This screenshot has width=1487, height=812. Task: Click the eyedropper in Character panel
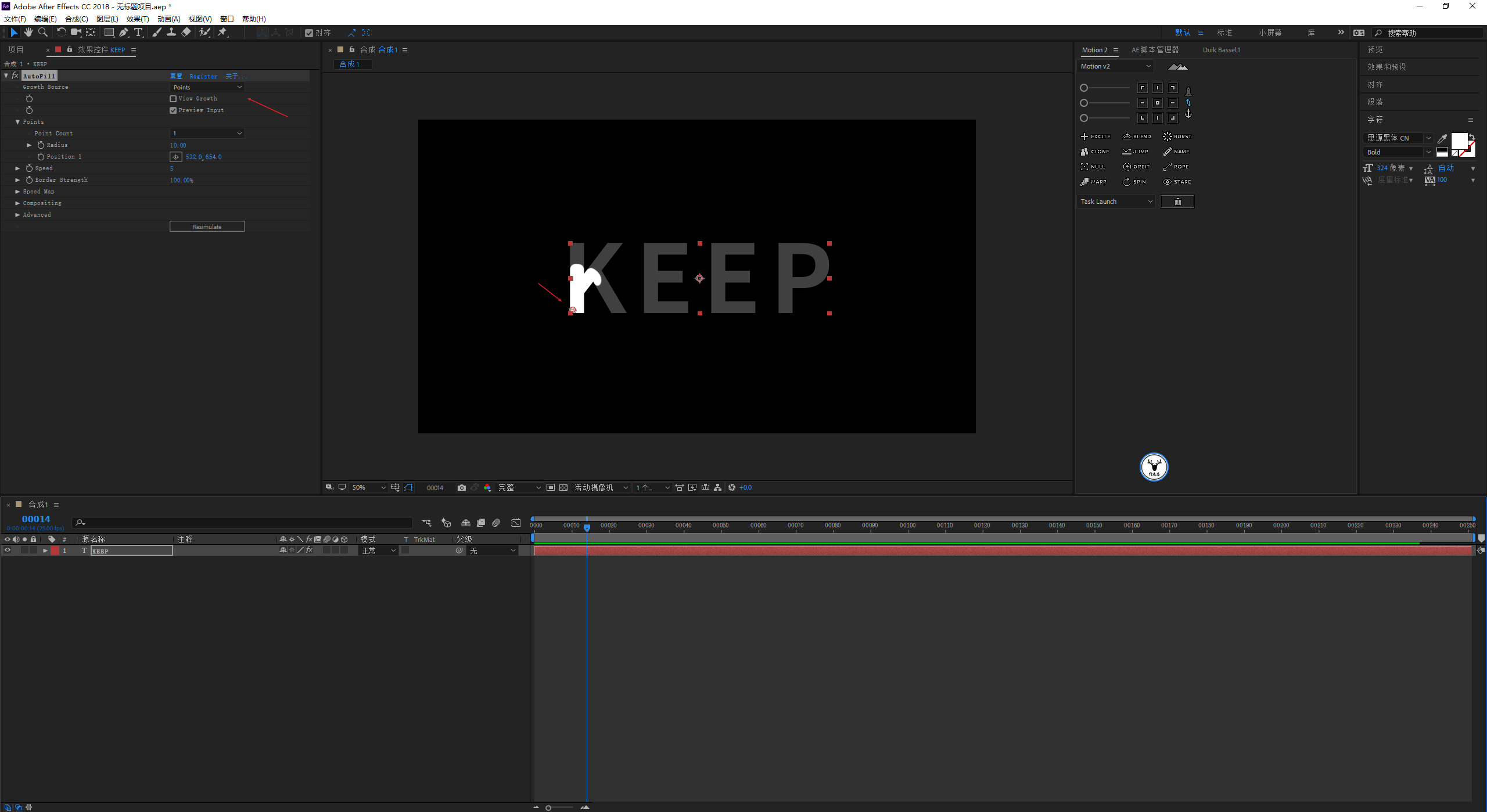(x=1442, y=138)
